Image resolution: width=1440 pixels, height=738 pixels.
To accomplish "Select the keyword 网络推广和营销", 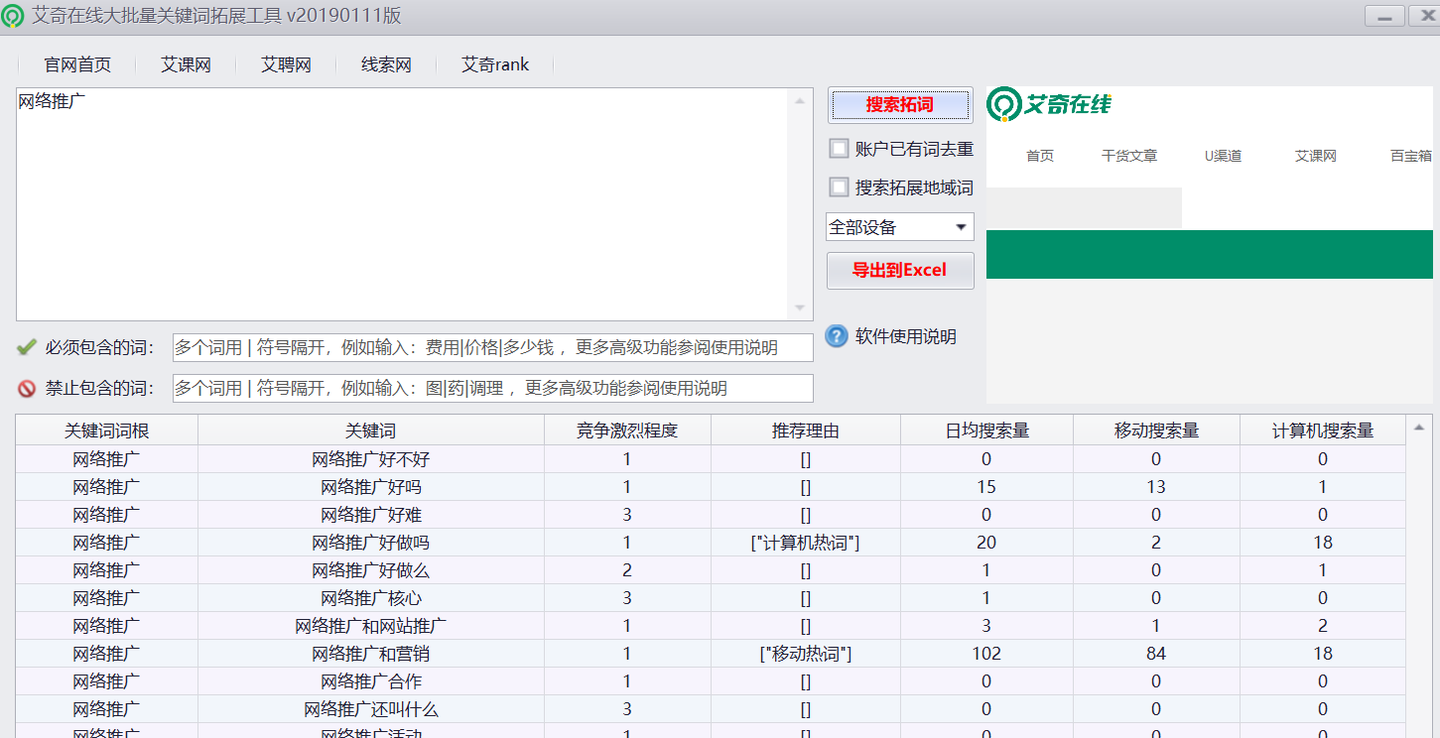I will tap(371, 654).
